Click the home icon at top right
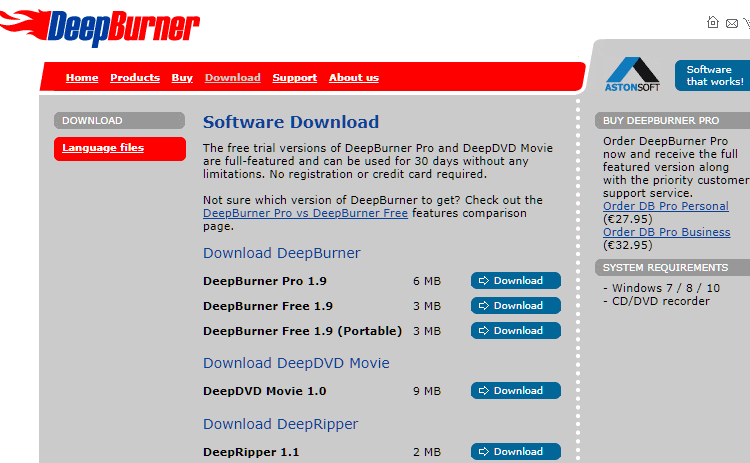Screen dimensions: 750x463 pos(713,22)
